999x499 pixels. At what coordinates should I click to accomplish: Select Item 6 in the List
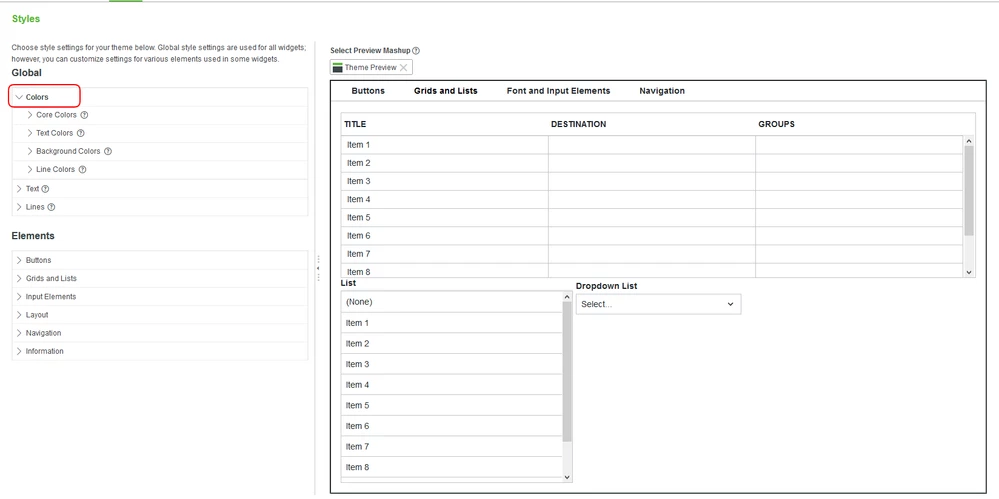point(452,426)
